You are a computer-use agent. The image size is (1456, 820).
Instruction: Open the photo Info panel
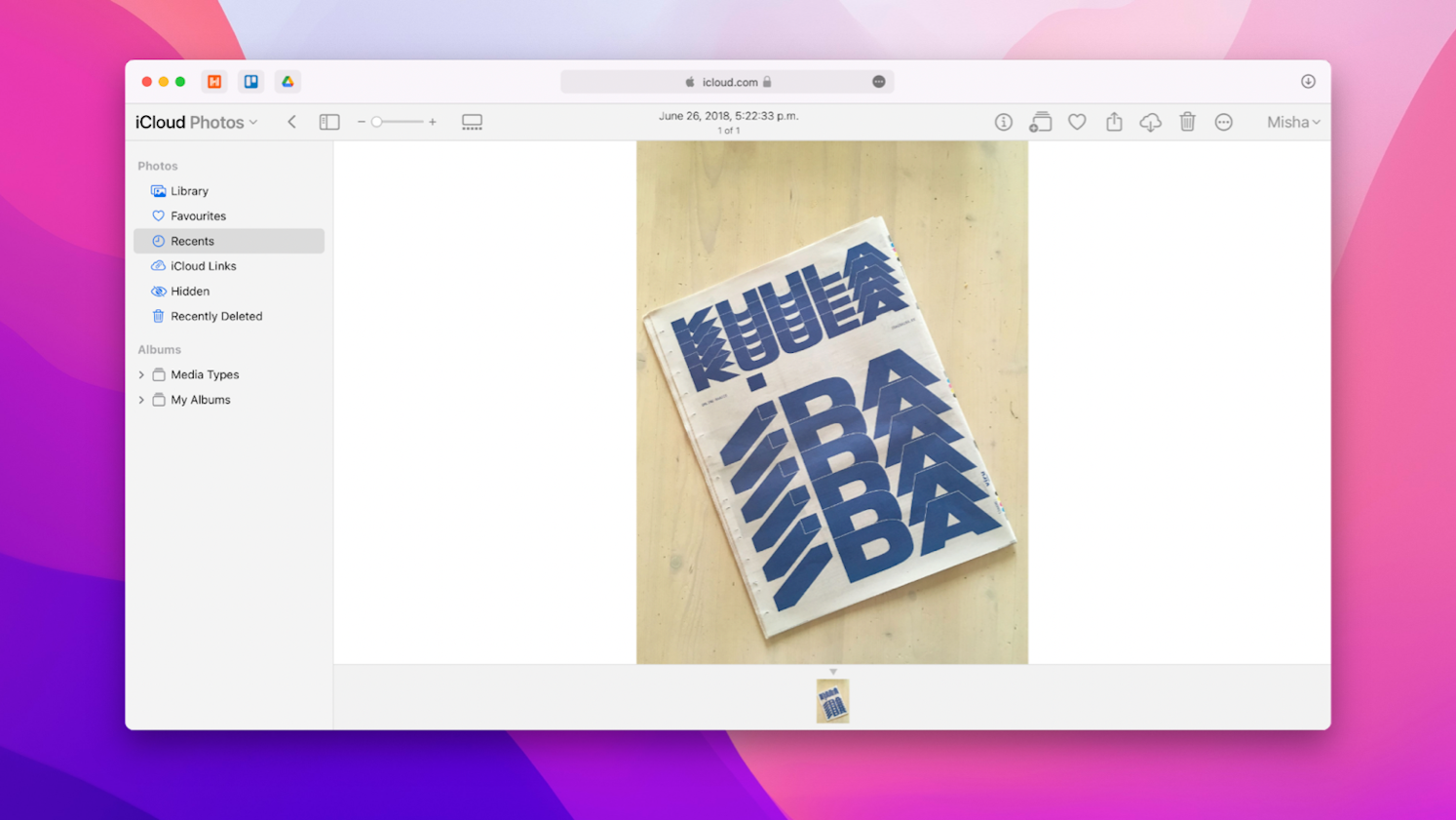click(1003, 122)
